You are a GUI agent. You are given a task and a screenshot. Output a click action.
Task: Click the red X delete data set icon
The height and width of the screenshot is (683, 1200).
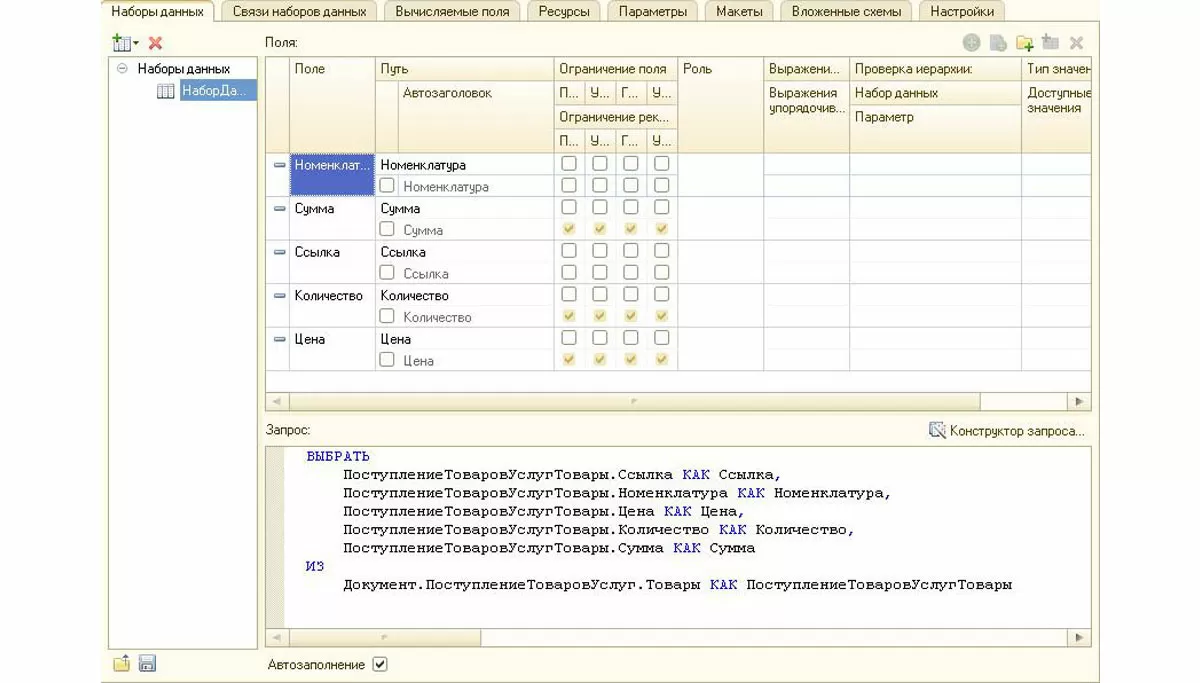pyautogui.click(x=155, y=43)
